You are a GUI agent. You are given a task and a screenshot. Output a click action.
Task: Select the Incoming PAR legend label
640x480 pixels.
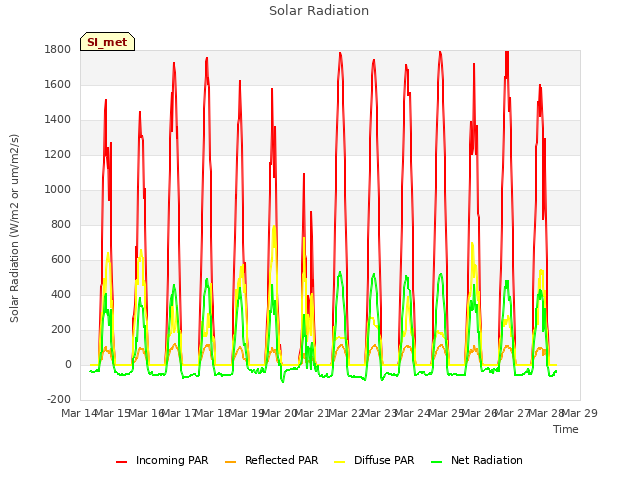click(172, 460)
